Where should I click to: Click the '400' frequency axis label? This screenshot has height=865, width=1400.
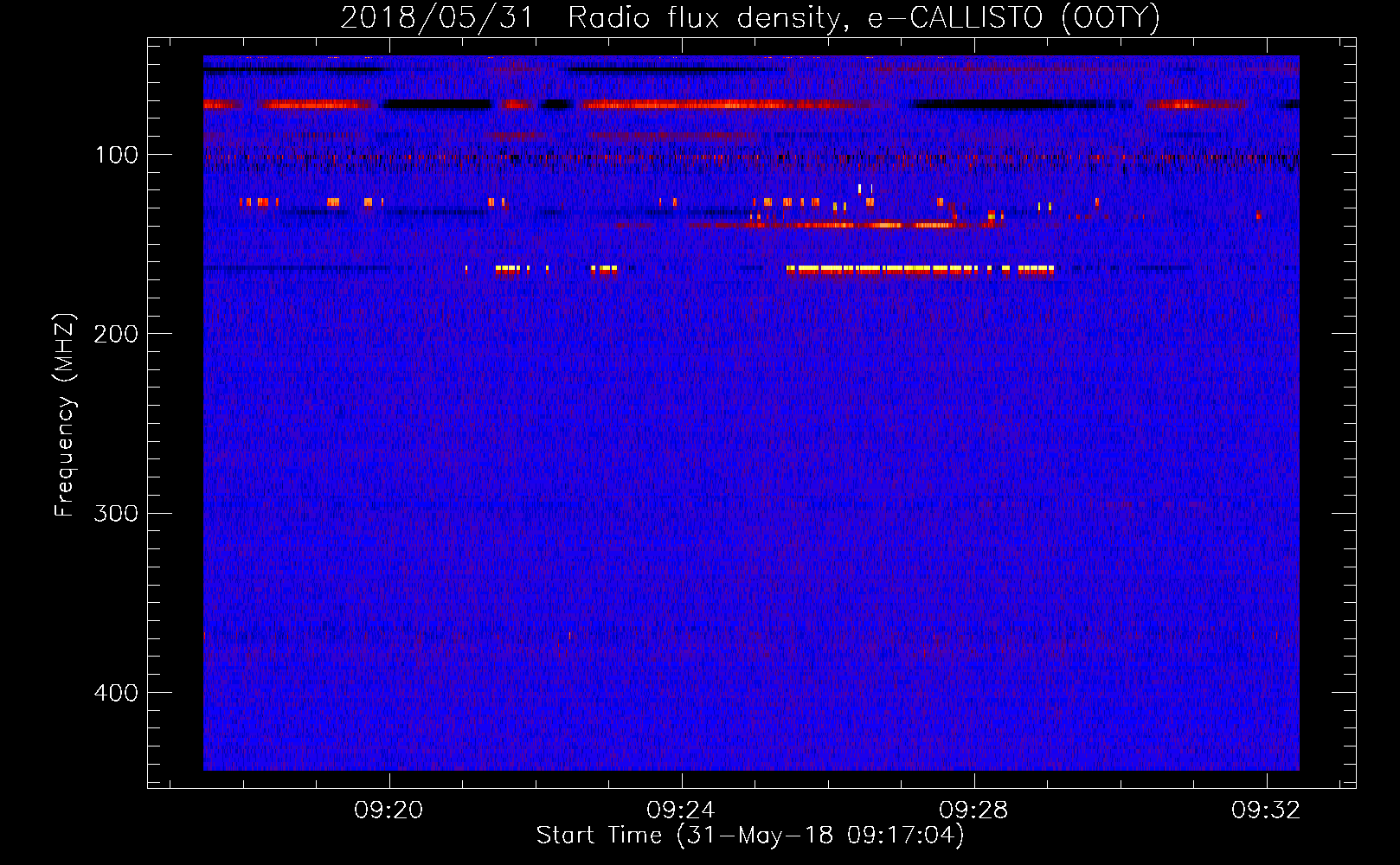pyautogui.click(x=117, y=693)
